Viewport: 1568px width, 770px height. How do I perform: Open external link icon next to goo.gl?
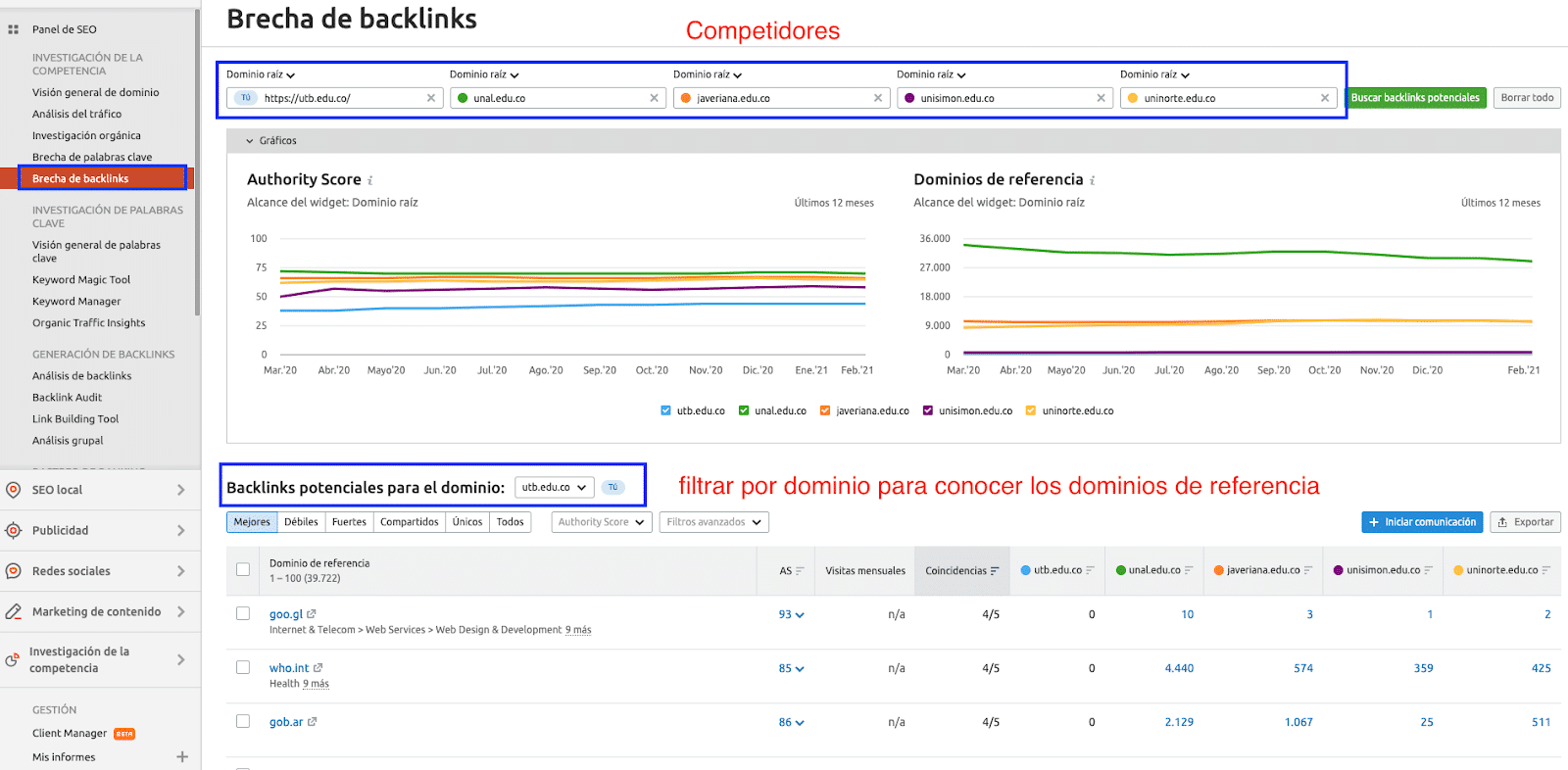point(312,614)
